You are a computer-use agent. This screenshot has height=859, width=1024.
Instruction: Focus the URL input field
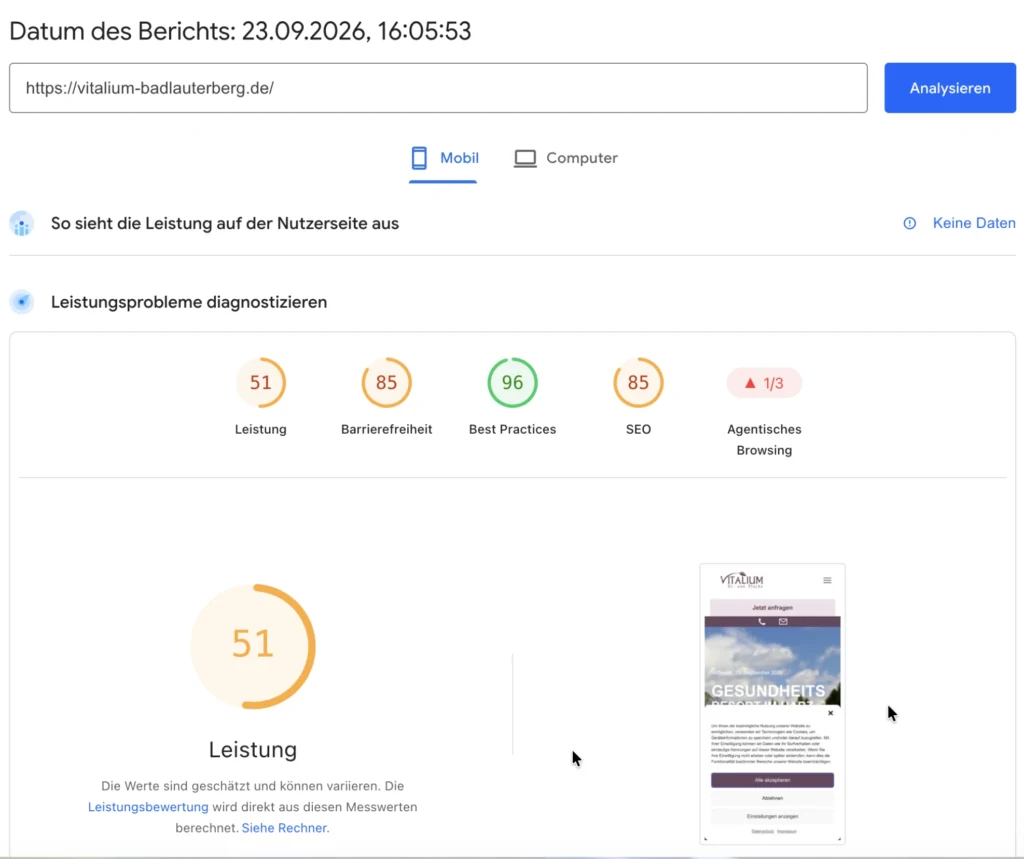[x=438, y=88]
